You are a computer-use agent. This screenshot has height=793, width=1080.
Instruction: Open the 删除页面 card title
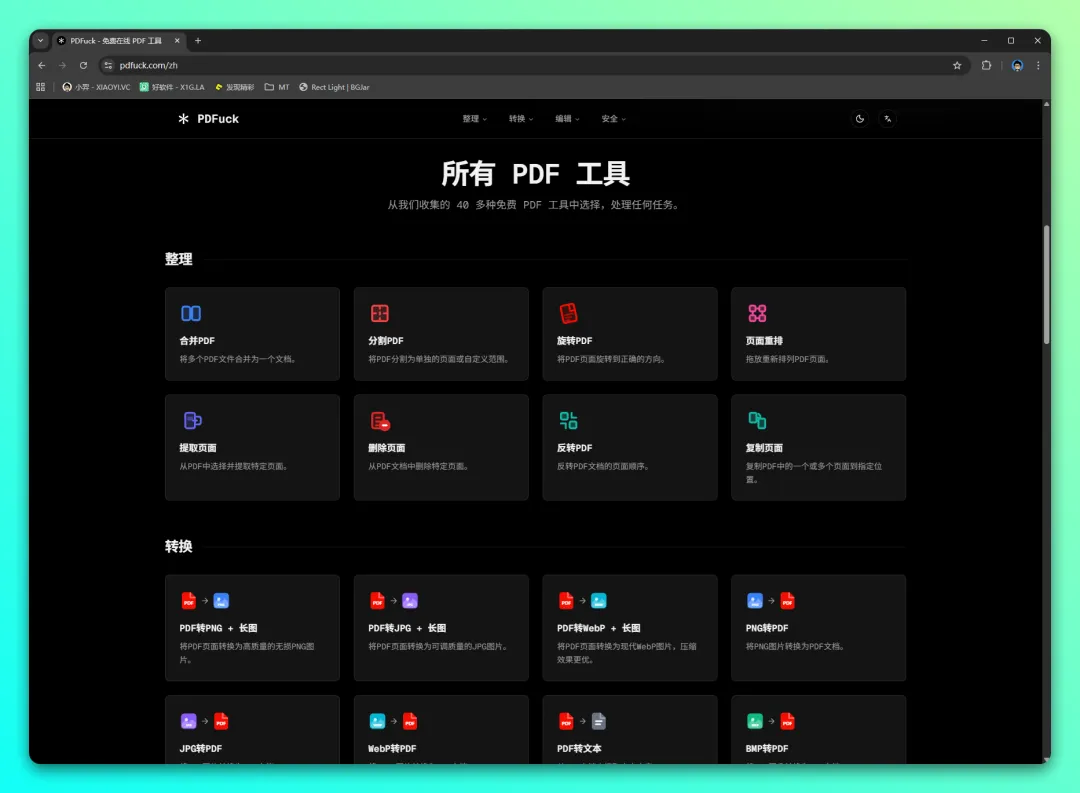tap(386, 448)
